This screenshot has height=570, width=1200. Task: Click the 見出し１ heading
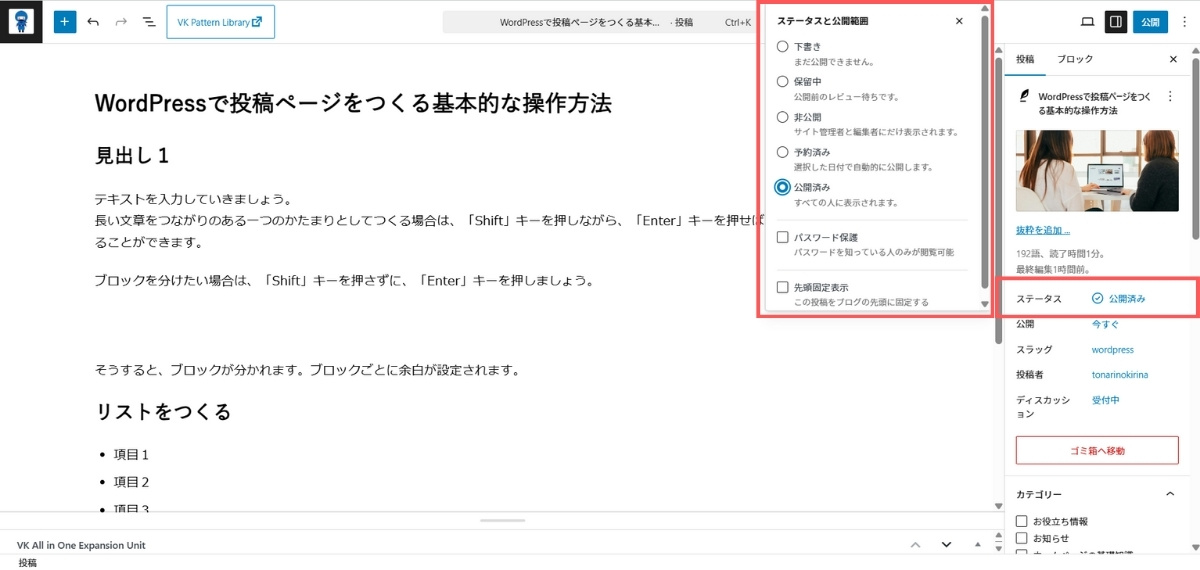click(x=132, y=156)
